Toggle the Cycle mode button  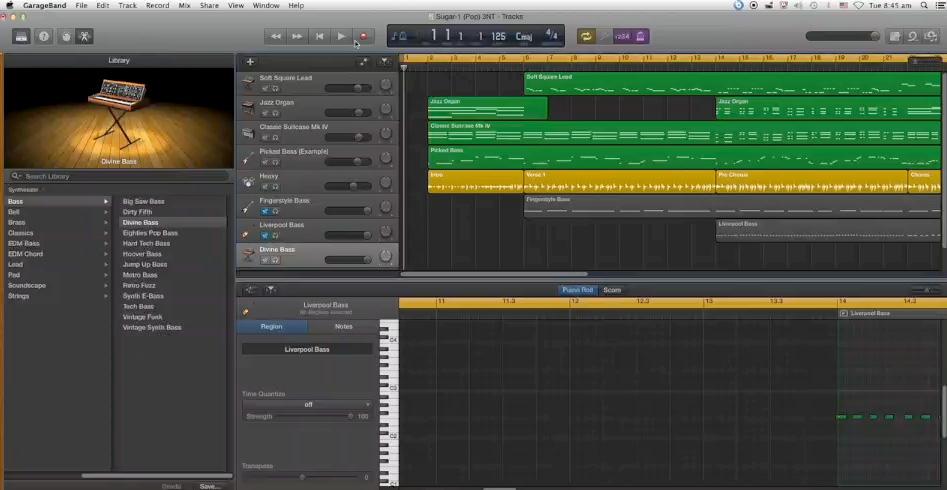(585, 36)
